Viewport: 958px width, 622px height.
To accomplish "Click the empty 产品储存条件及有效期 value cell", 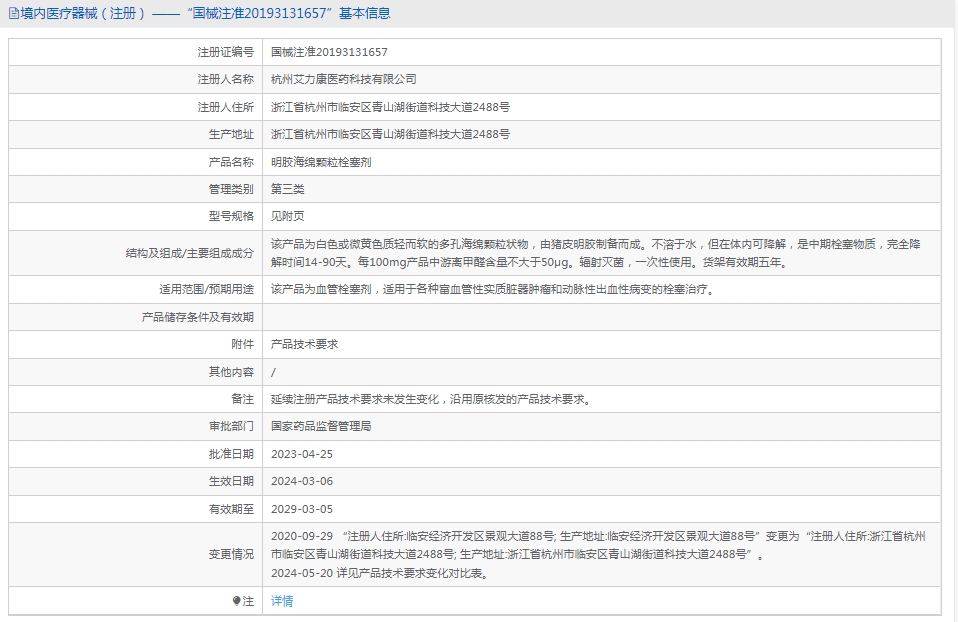I will click(x=600, y=317).
